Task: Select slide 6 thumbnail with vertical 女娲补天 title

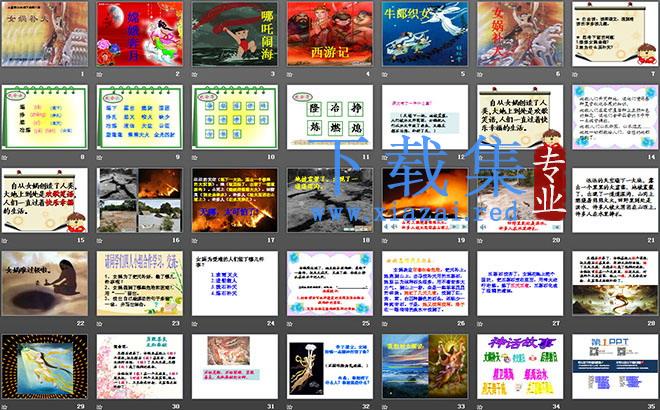Action: 520,34
